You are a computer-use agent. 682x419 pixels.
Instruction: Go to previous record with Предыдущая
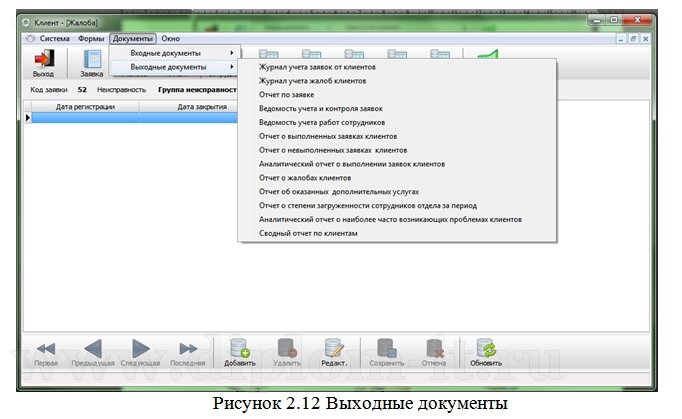93,349
